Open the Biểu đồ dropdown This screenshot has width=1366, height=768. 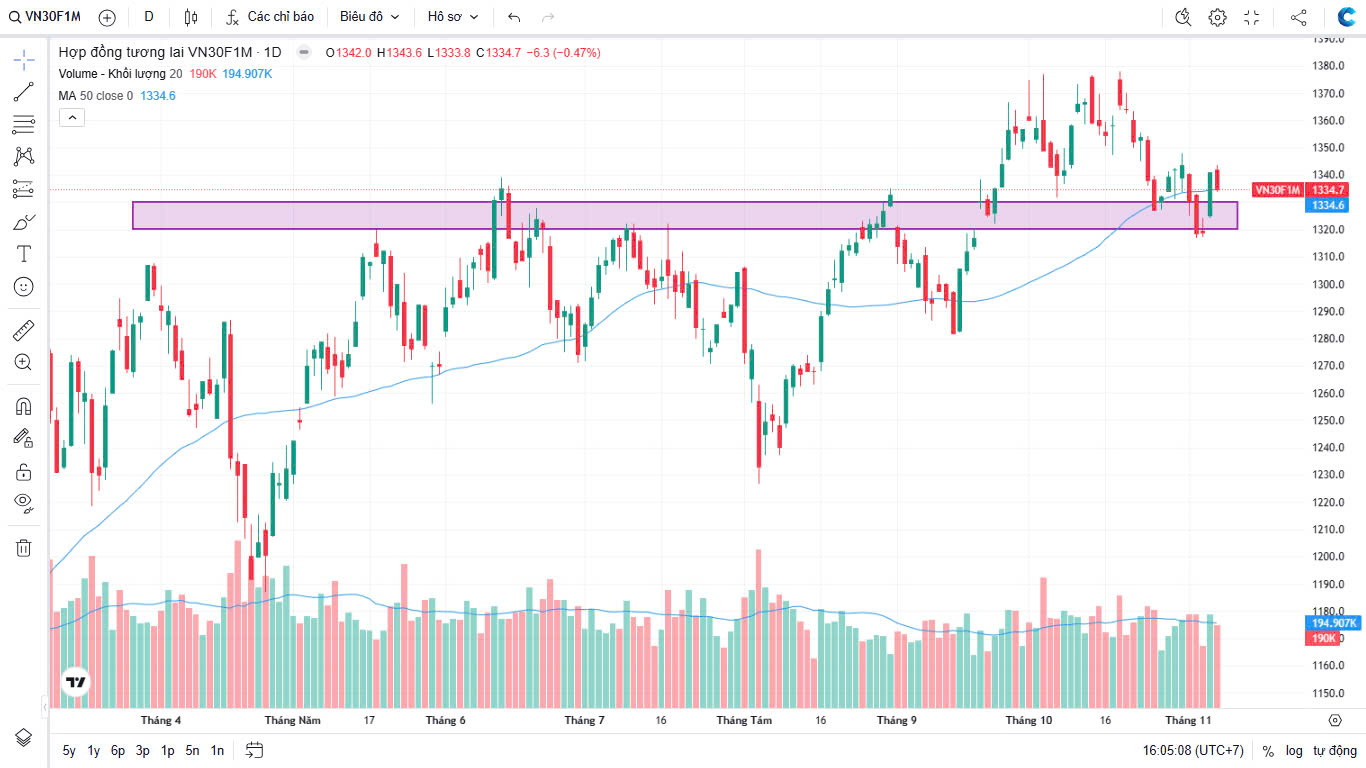[x=369, y=17]
